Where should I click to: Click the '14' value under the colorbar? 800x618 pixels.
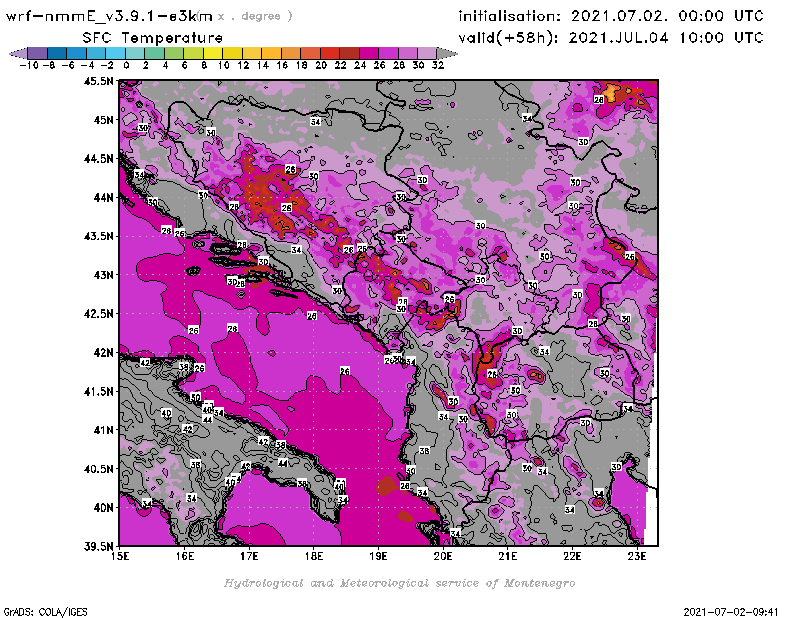[262, 65]
